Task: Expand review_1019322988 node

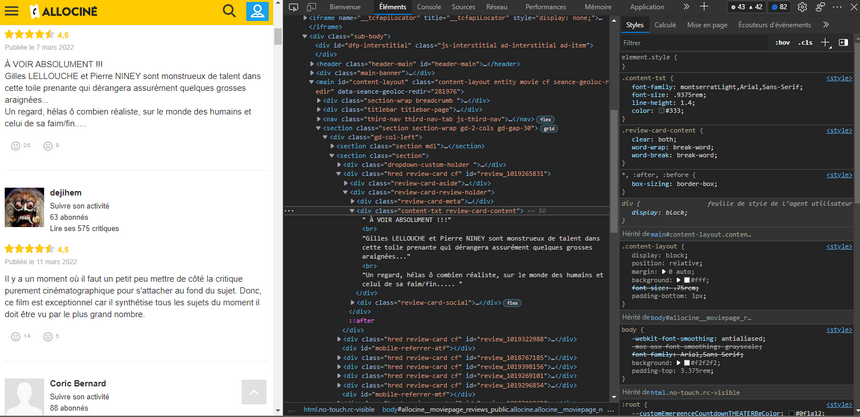Action: 338,339
